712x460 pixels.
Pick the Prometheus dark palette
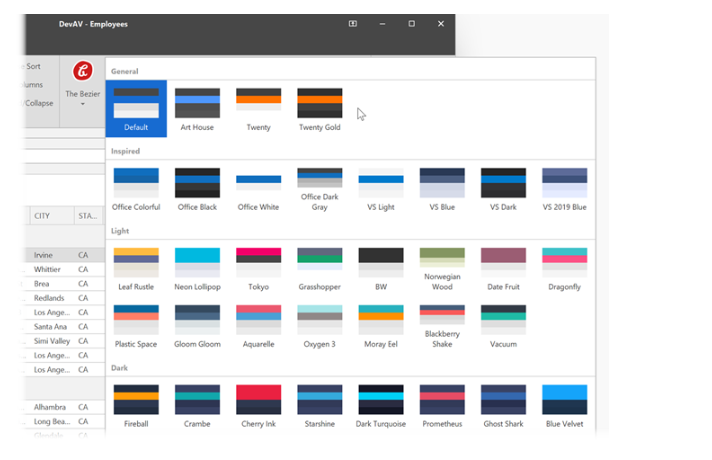pyautogui.click(x=442, y=406)
